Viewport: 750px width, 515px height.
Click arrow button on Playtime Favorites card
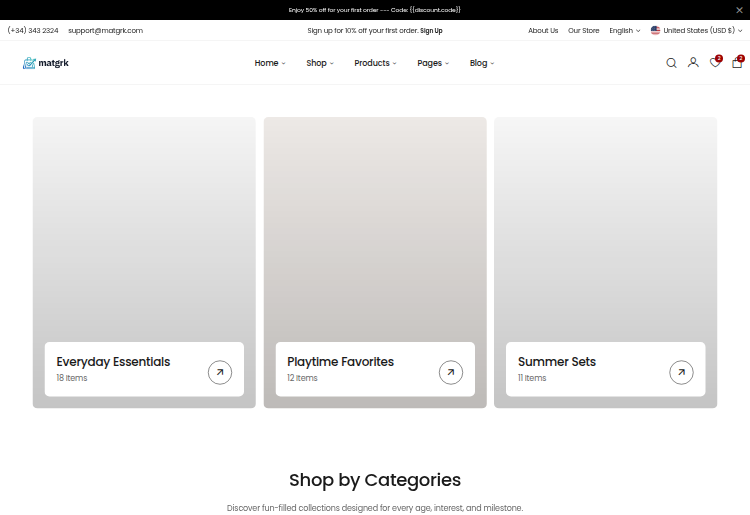(451, 373)
